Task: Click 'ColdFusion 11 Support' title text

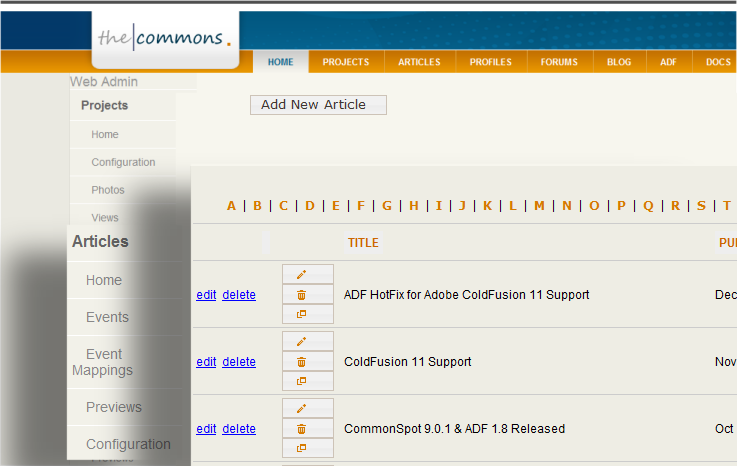Action: (408, 362)
